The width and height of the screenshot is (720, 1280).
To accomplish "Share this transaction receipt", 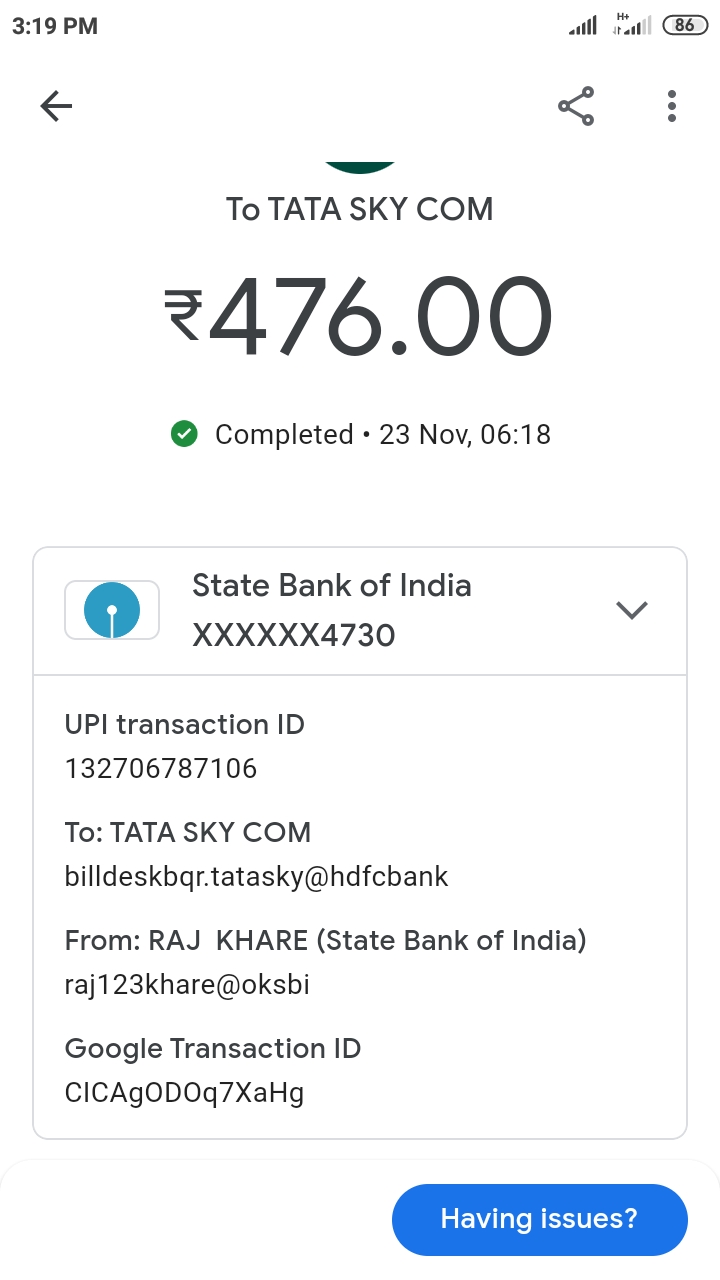I will click(576, 106).
